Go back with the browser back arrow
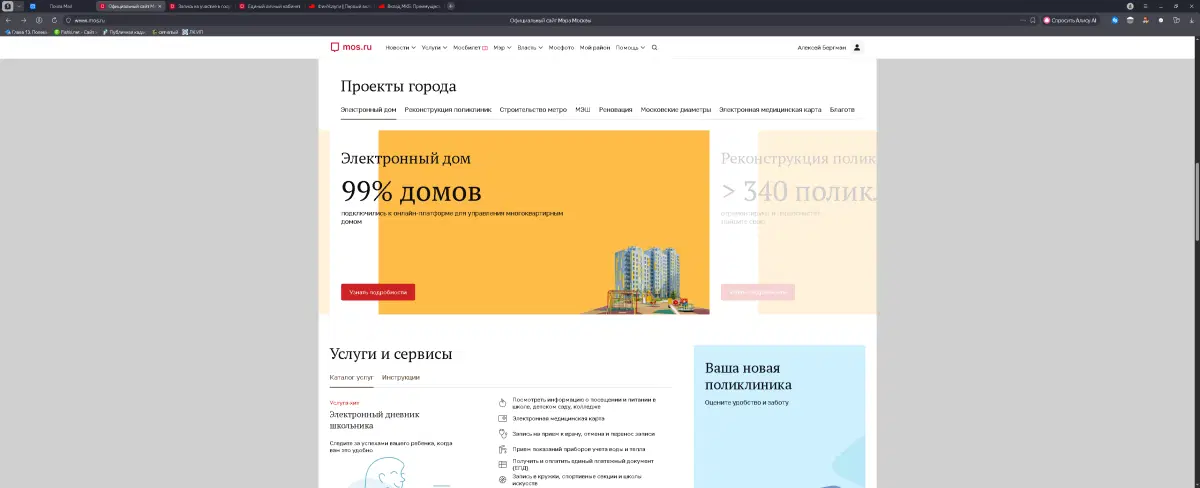The width and height of the screenshot is (1200, 488). tap(9, 19)
